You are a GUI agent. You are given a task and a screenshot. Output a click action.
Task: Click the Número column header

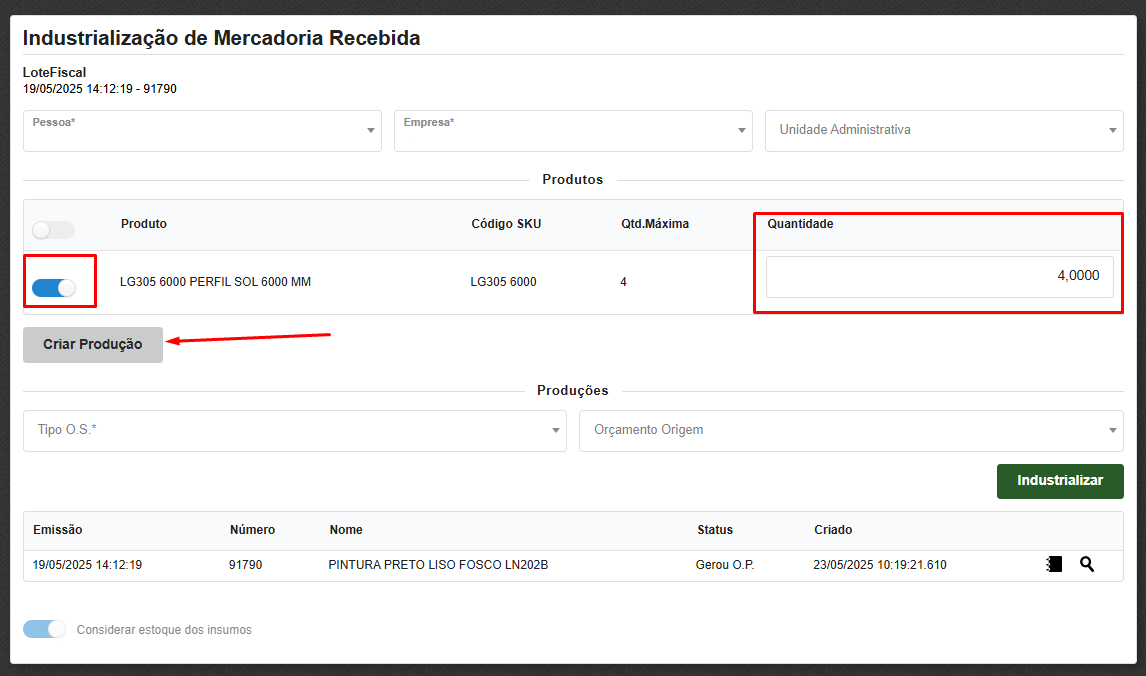[252, 529]
